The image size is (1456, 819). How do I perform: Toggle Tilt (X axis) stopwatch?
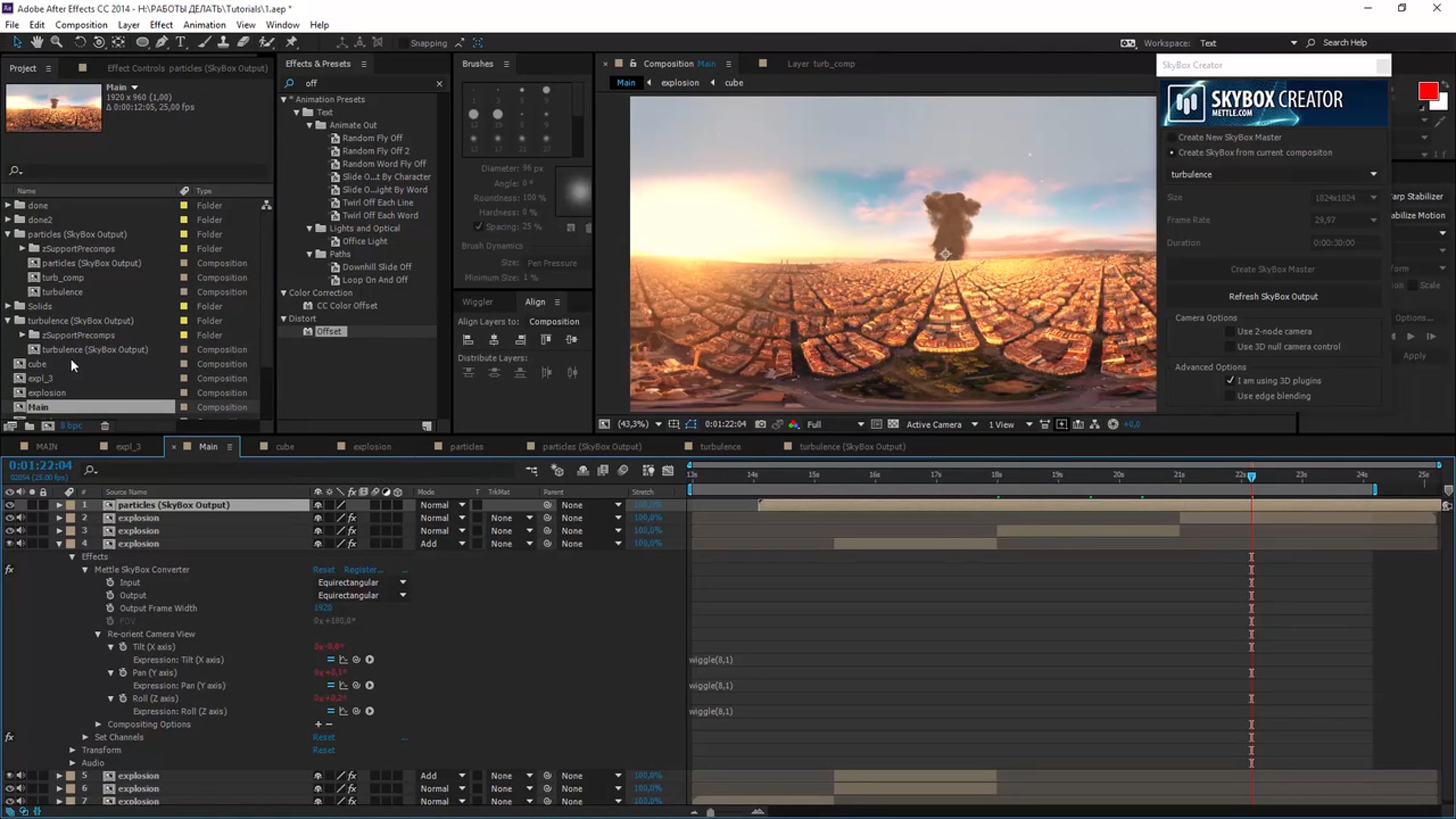tap(123, 647)
